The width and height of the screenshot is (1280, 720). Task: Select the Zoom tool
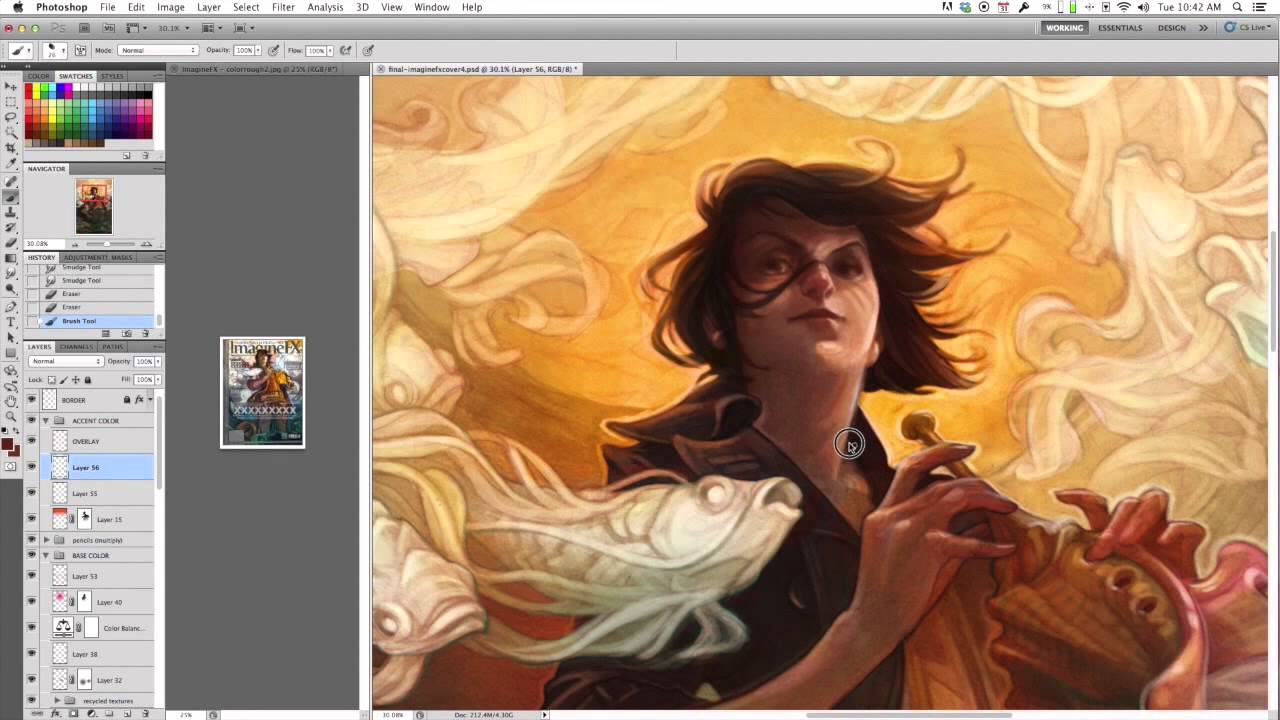11,416
